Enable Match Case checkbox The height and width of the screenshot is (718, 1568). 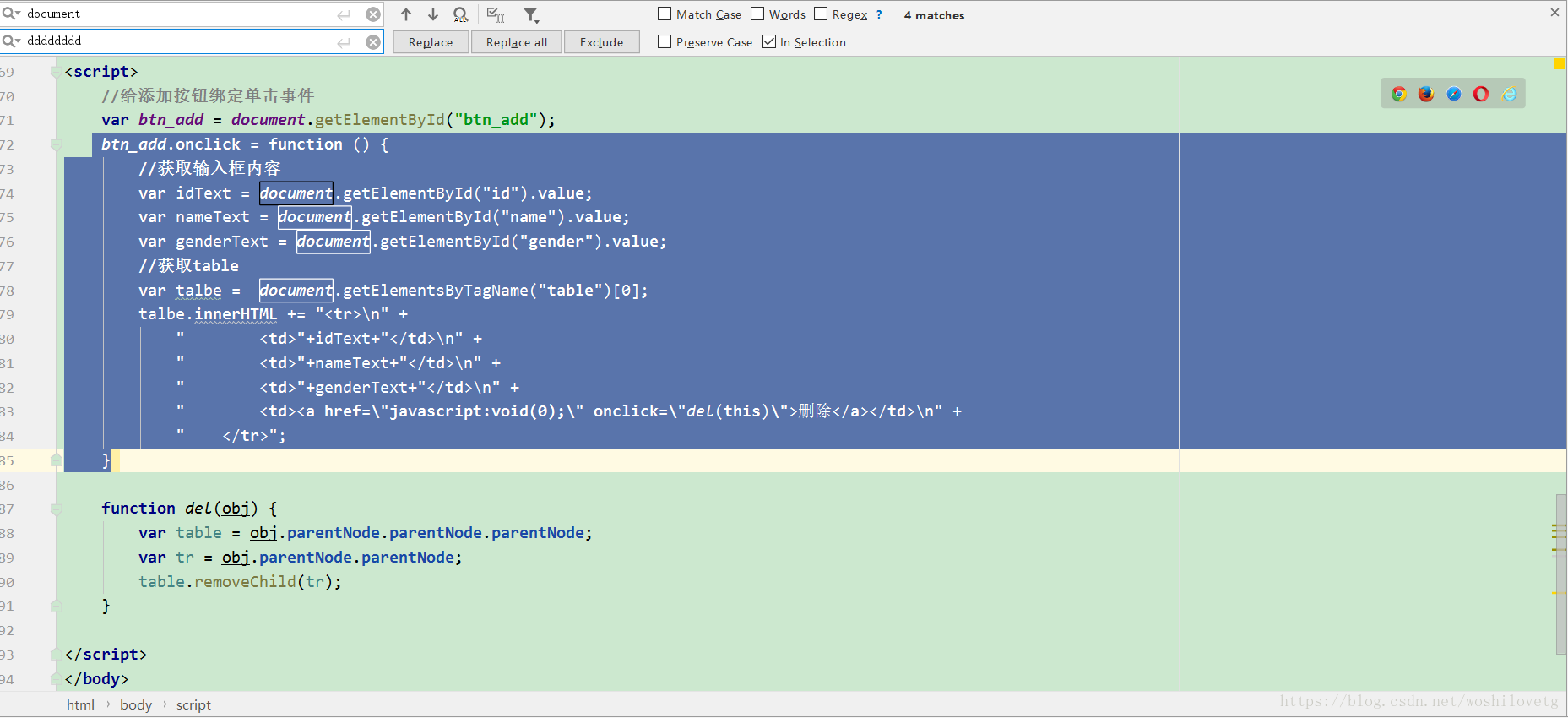(x=665, y=14)
